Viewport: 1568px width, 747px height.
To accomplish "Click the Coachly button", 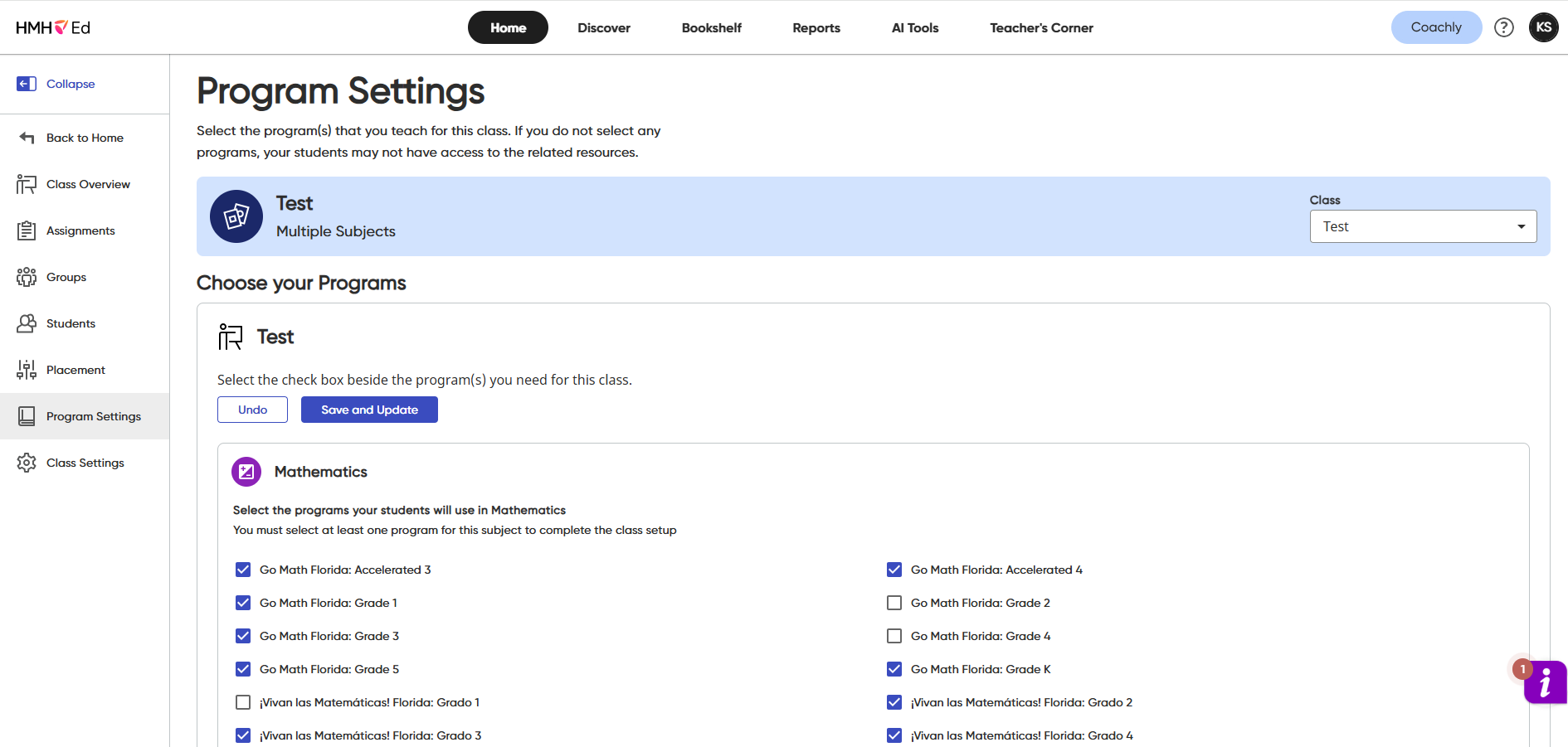I will 1436,27.
